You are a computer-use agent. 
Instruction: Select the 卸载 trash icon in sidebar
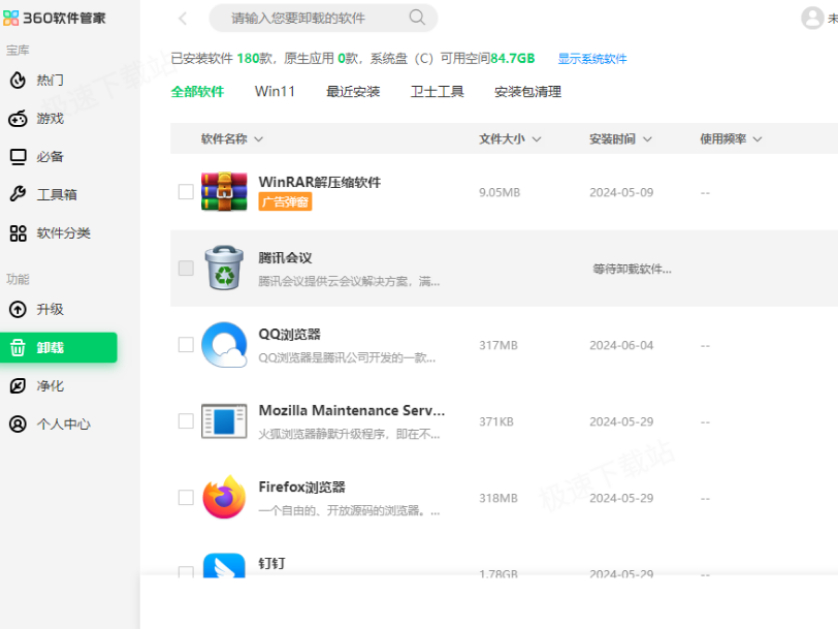point(18,347)
